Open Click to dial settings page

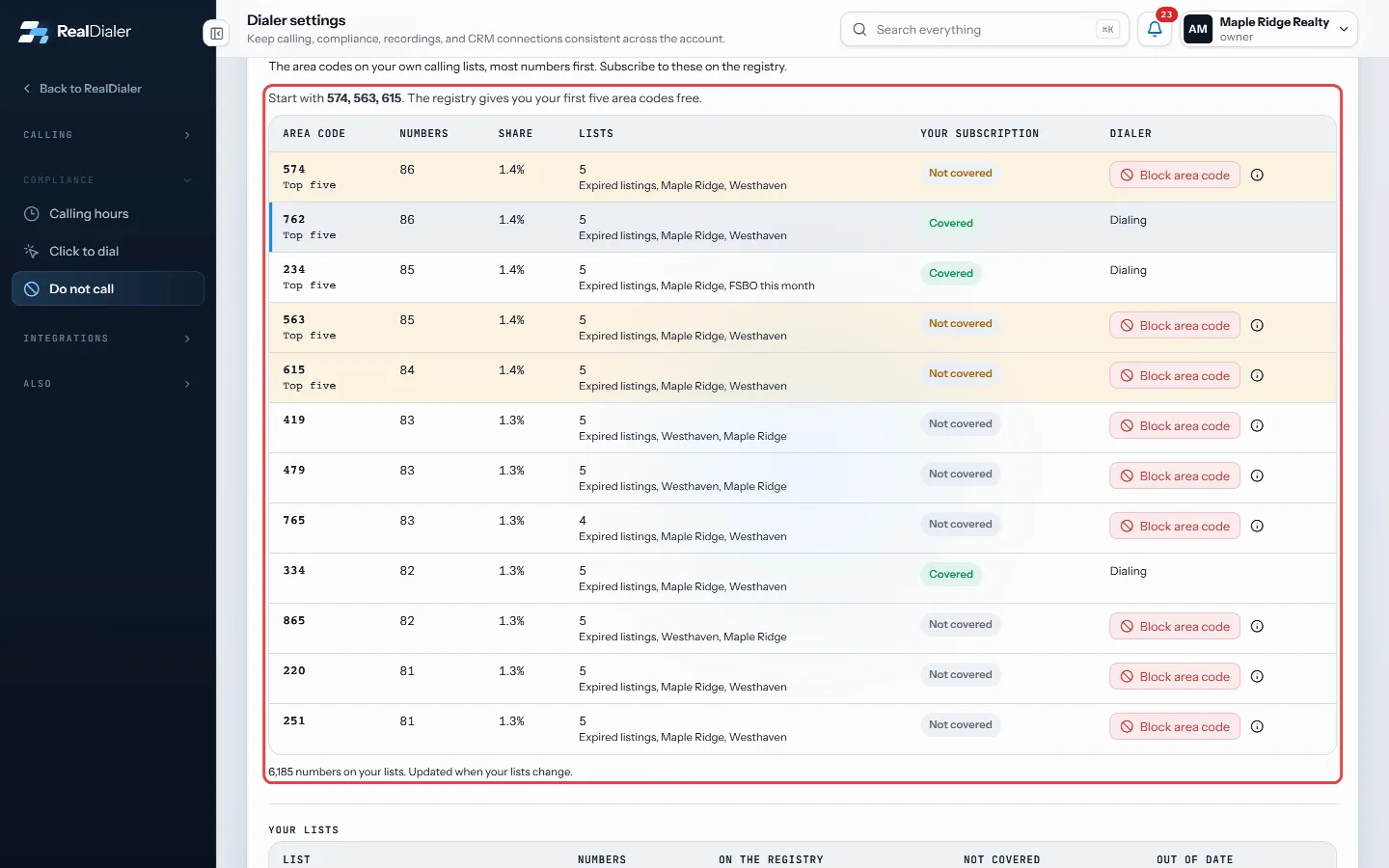click(x=108, y=252)
